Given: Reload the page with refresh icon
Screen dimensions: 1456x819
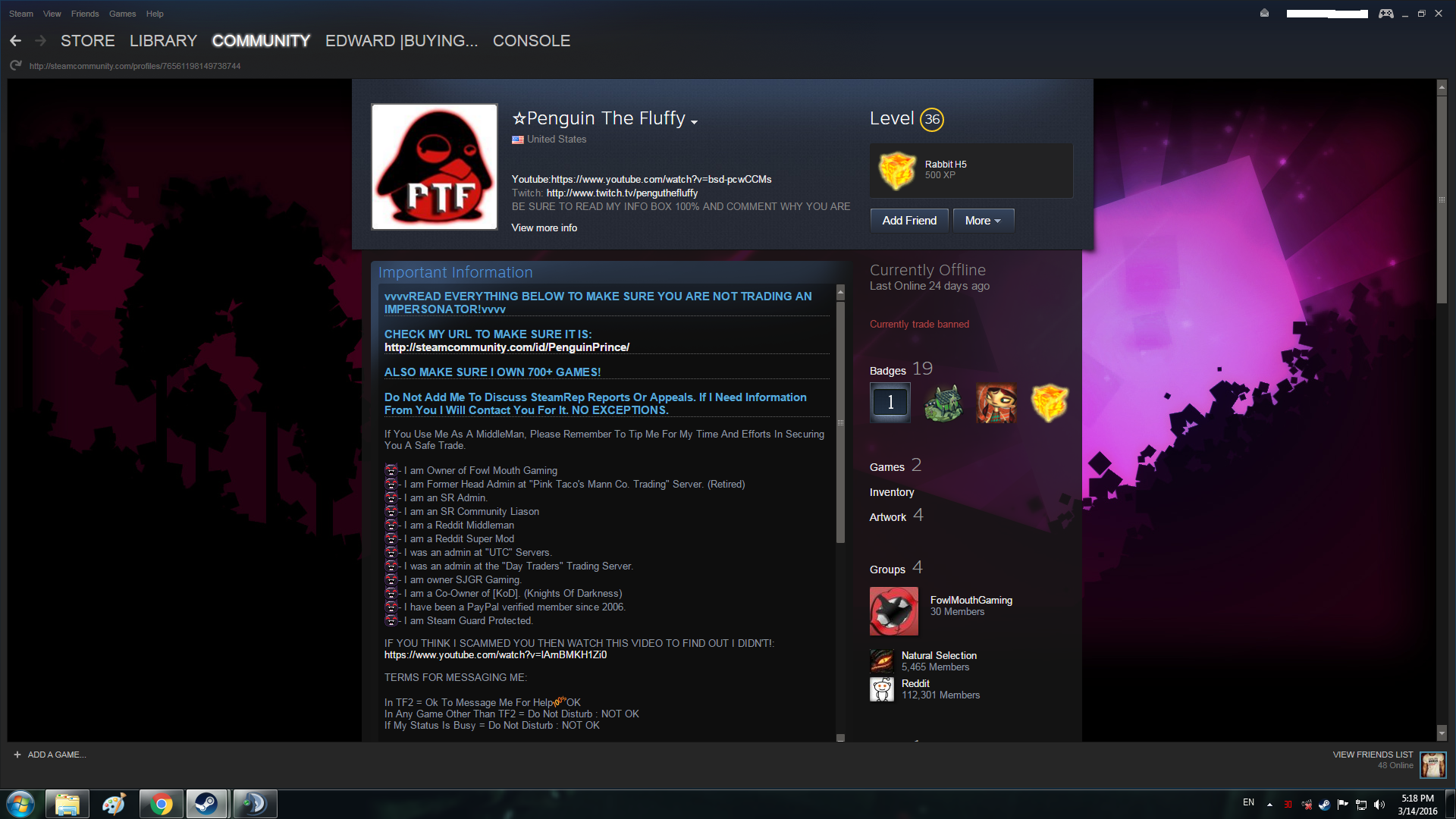Looking at the screenshot, I should coord(15,66).
